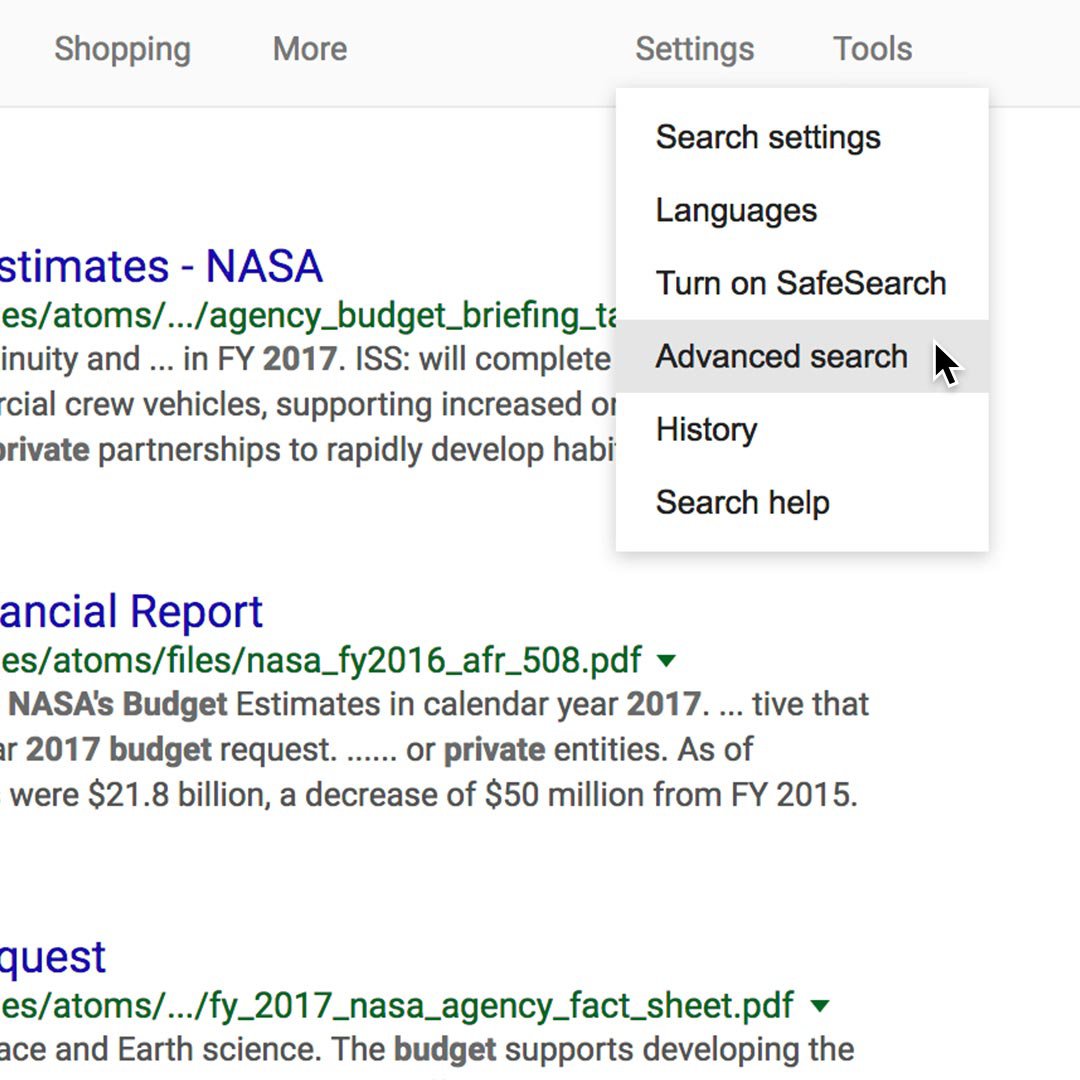Click the green arrow after nasa_fy2016_afr_508.pdf

tap(666, 661)
